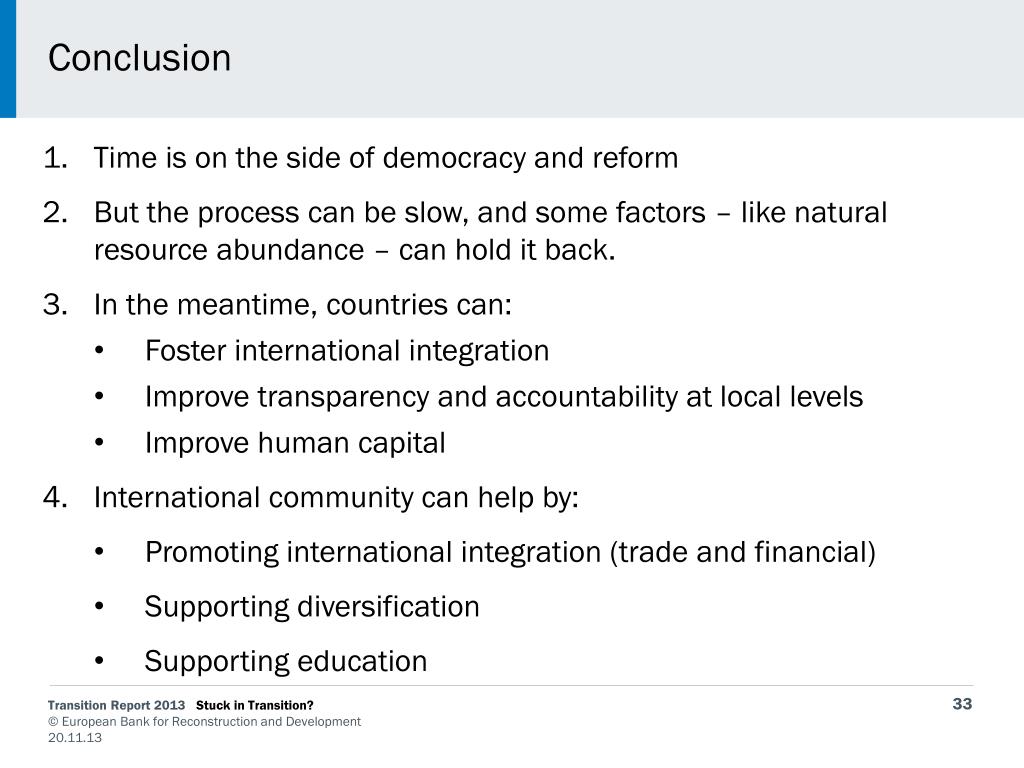This screenshot has width=1024, height=768.
Task: Click the number 4 list marker
Action: 55,498
